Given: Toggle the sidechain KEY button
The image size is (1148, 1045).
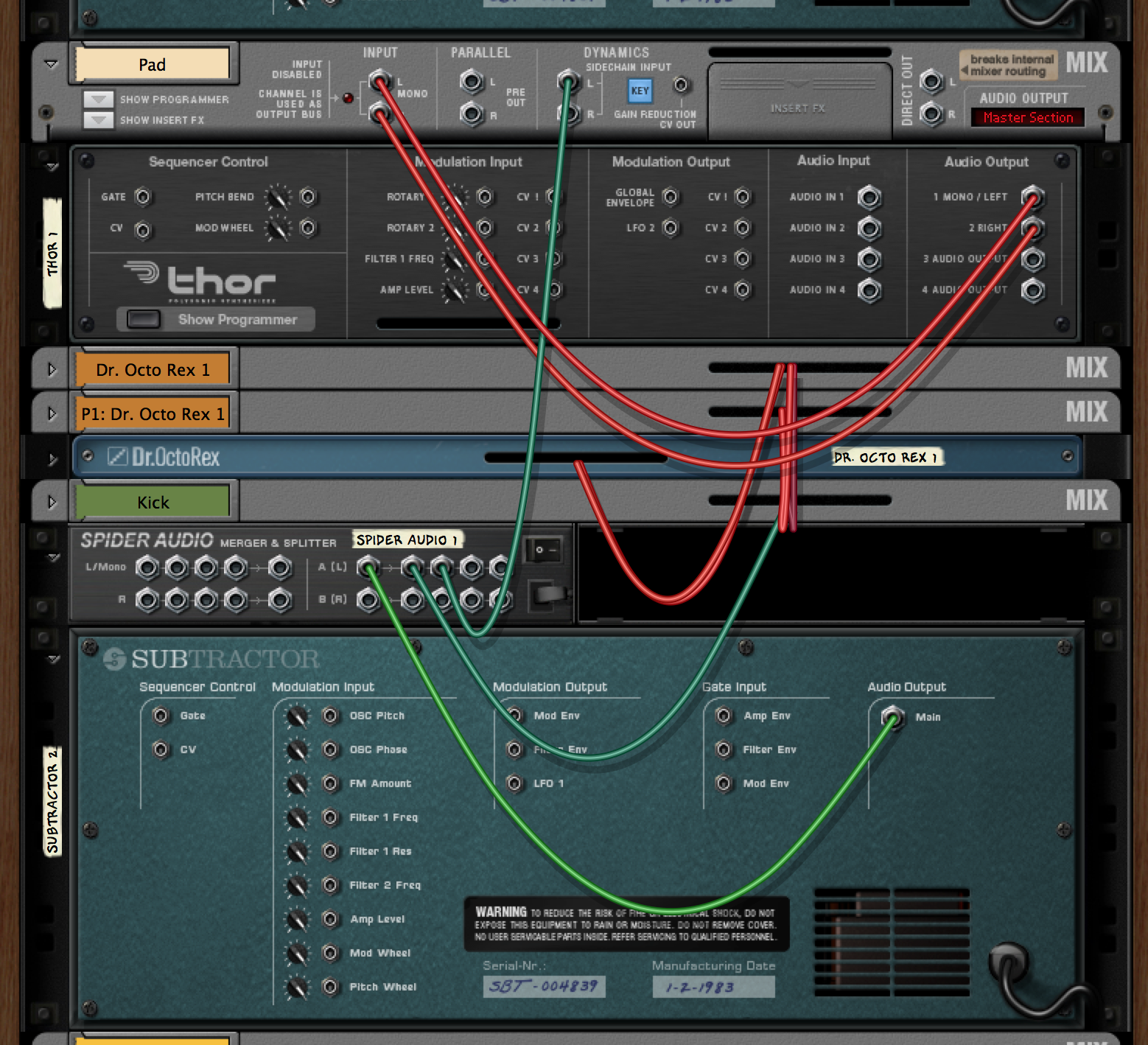Looking at the screenshot, I should (x=640, y=91).
